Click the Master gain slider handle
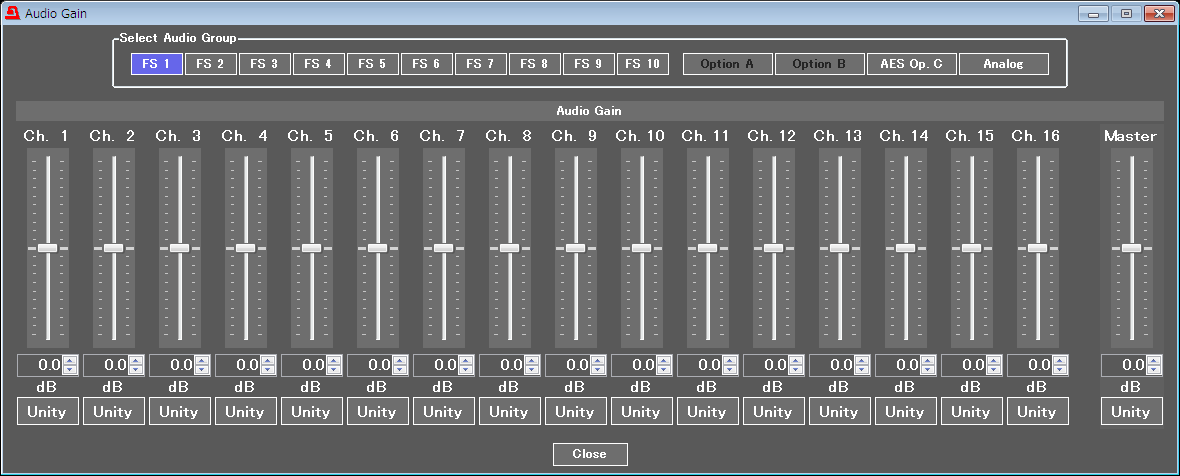1180x476 pixels. tap(1131, 247)
